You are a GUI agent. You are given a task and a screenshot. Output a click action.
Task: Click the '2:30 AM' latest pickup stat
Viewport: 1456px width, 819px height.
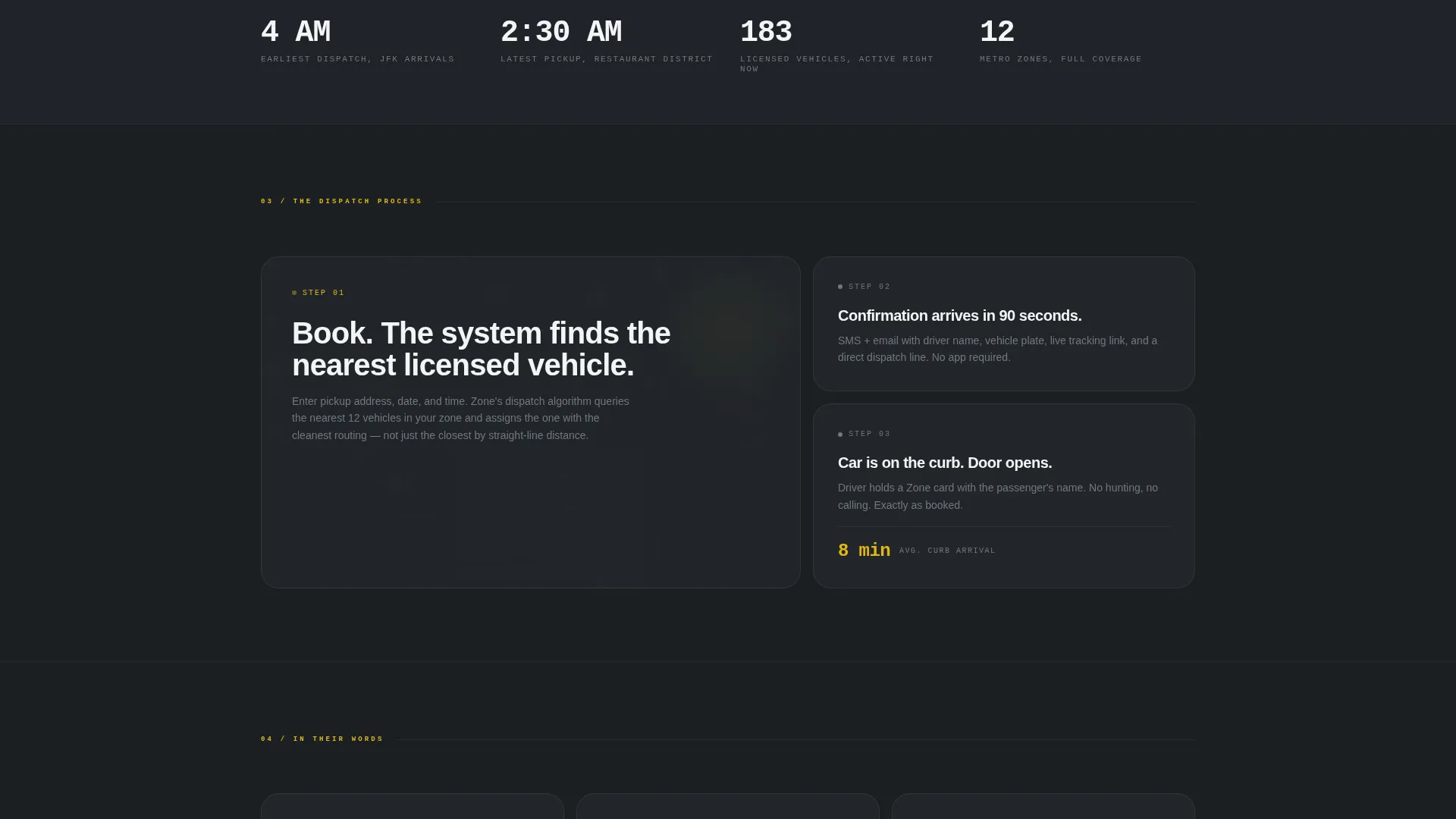pyautogui.click(x=561, y=33)
